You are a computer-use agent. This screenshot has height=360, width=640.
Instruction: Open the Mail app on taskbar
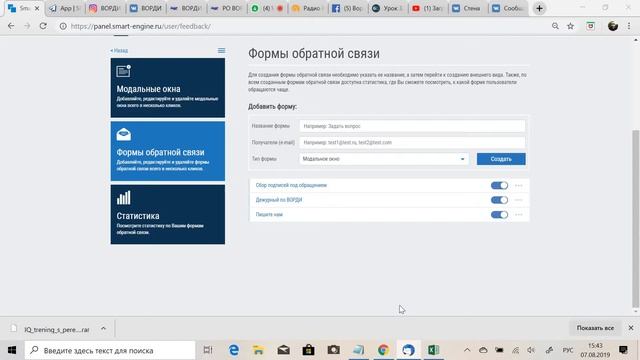(283, 350)
